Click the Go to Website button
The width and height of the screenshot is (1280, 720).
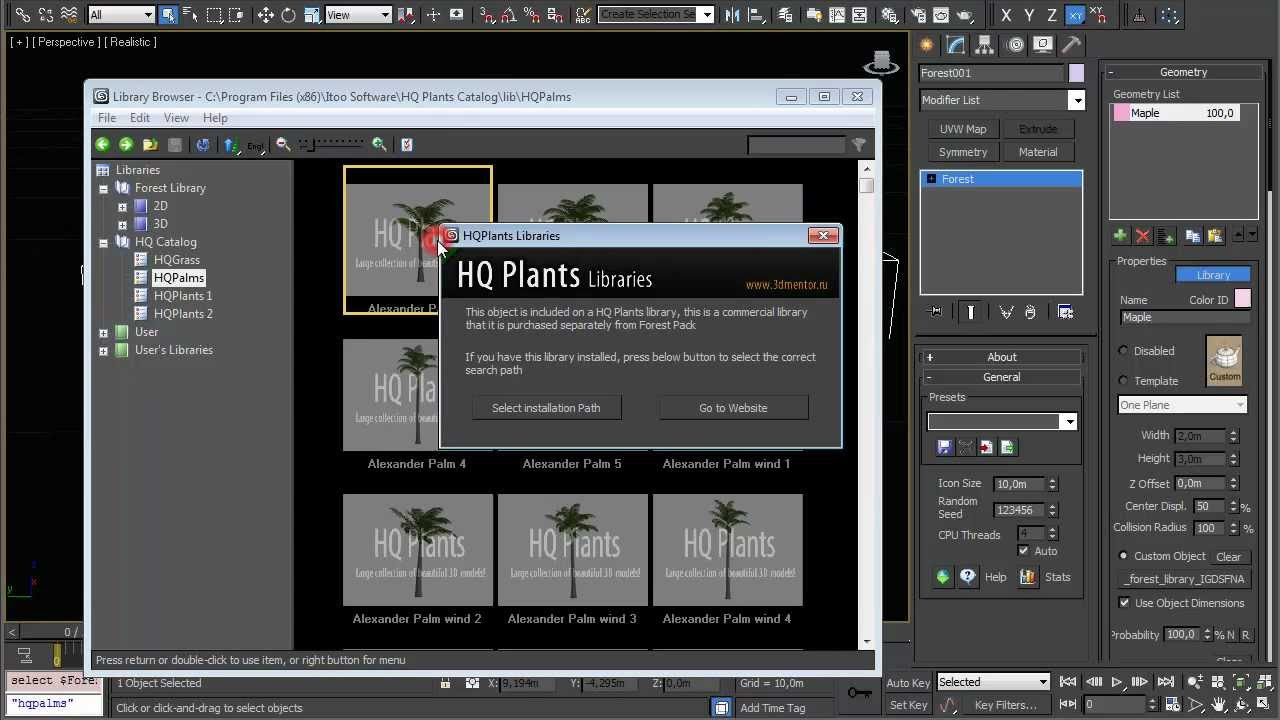pyautogui.click(x=733, y=408)
